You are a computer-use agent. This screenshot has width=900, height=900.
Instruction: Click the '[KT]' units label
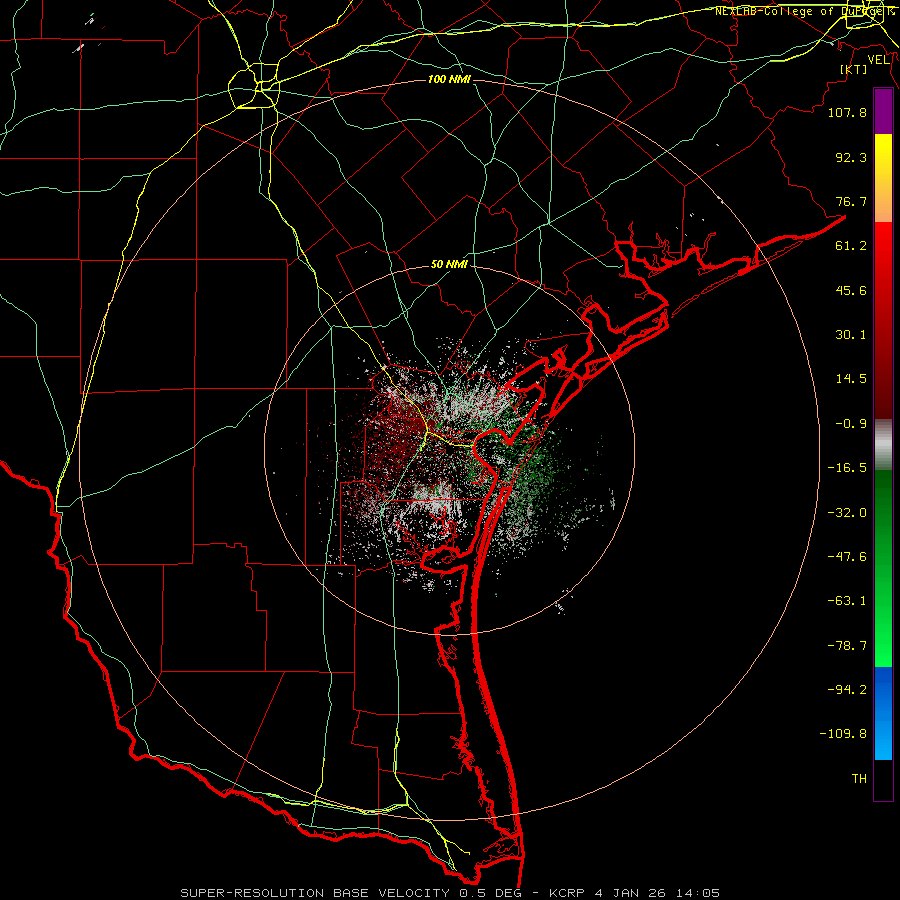(854, 69)
